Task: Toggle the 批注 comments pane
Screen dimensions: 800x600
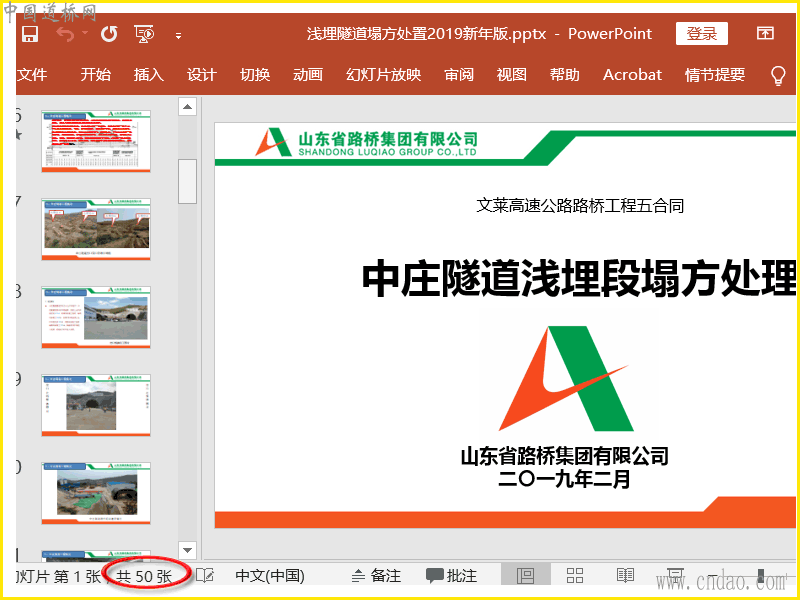Action: (x=452, y=576)
